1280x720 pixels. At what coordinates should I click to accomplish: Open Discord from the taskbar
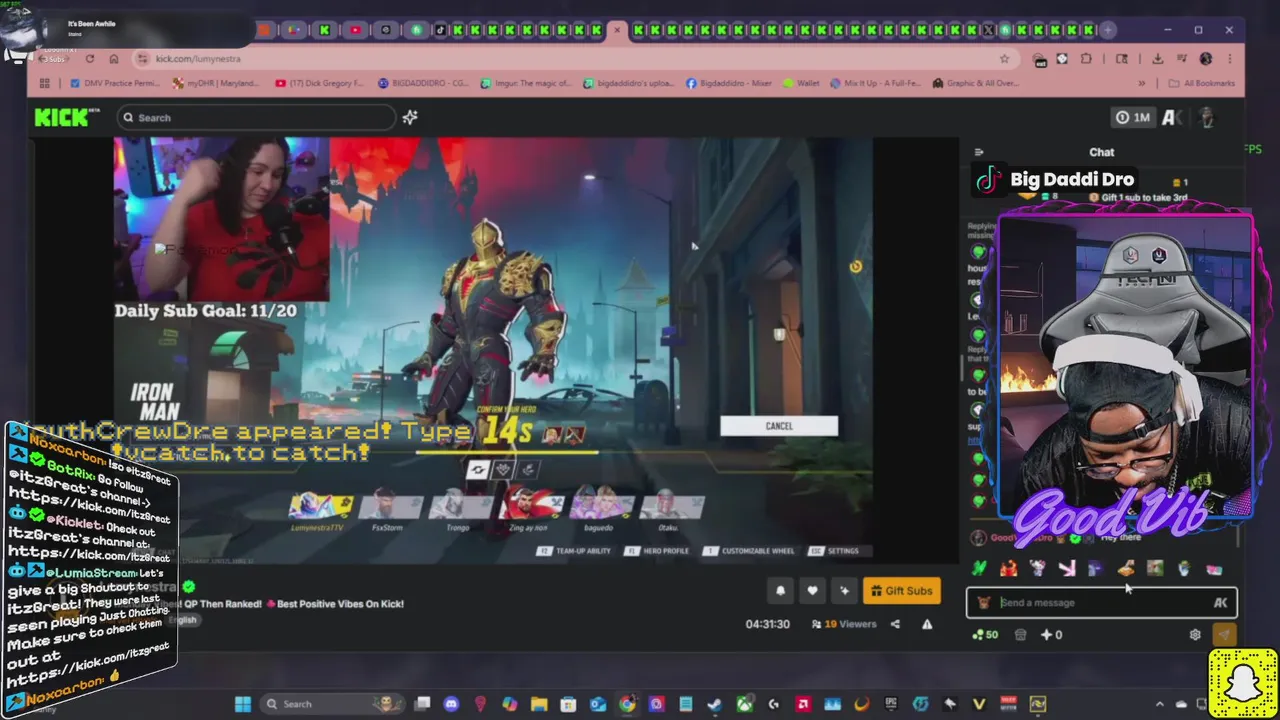(451, 704)
